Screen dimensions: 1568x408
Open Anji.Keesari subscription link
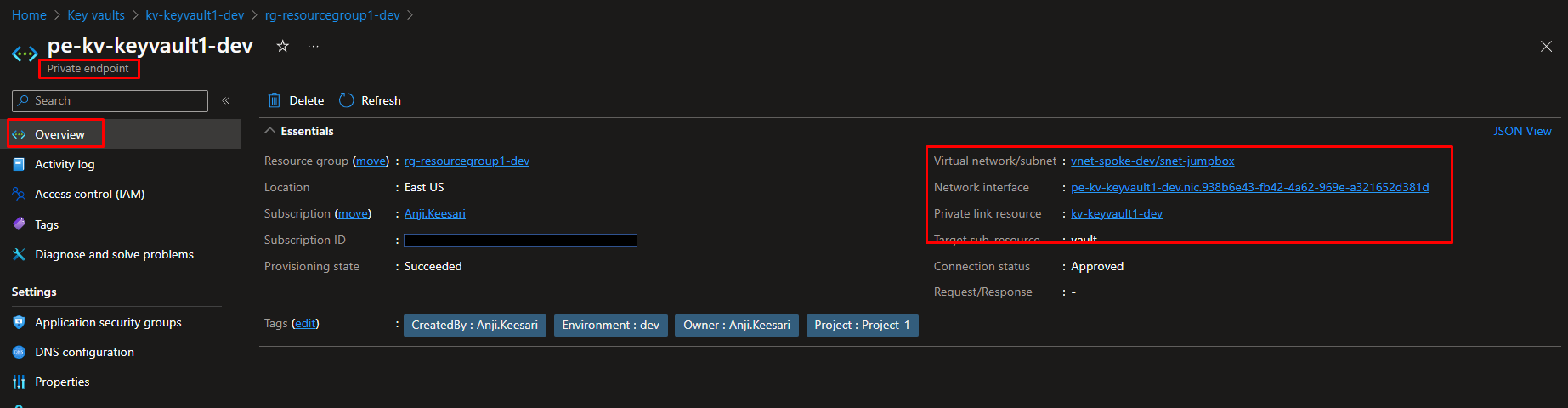coord(434,213)
